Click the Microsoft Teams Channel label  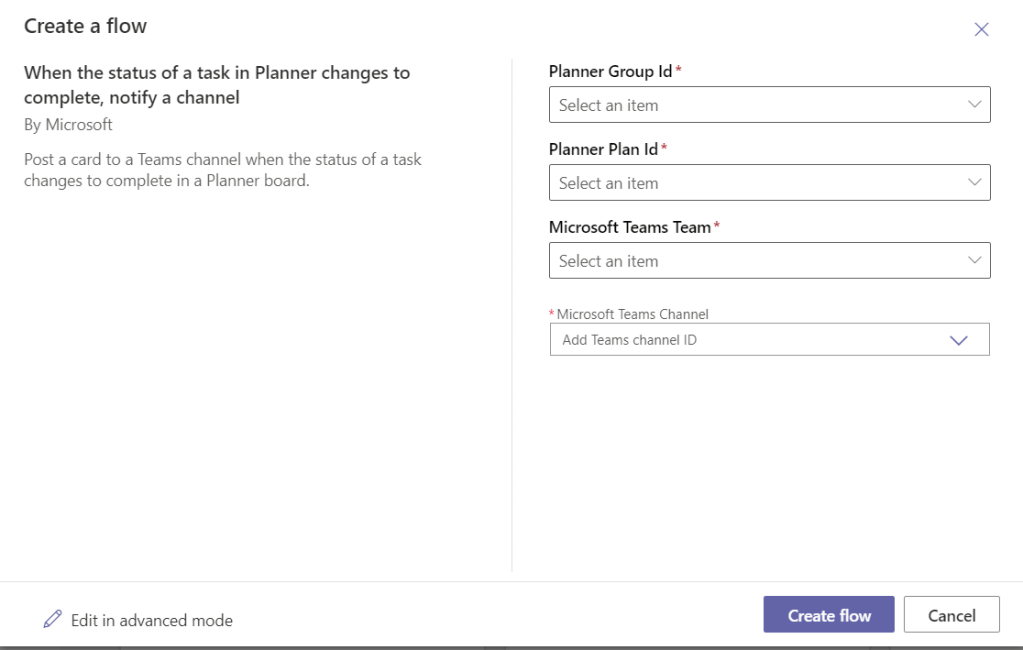tap(632, 314)
